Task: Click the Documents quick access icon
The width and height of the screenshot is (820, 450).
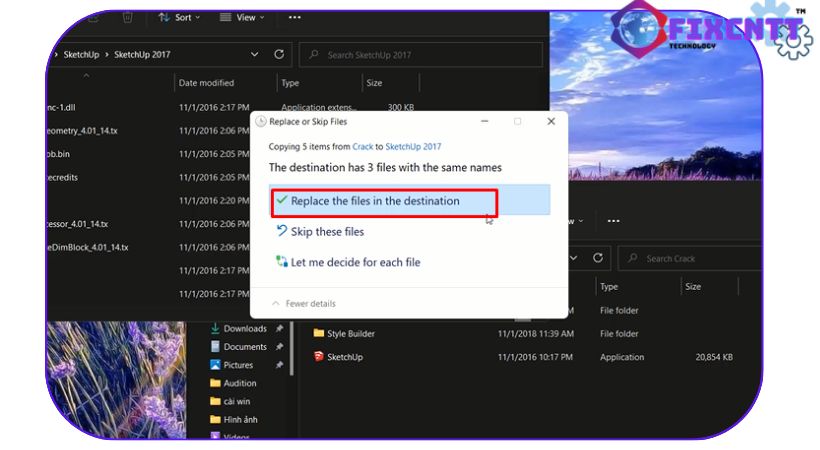Action: click(x=215, y=347)
